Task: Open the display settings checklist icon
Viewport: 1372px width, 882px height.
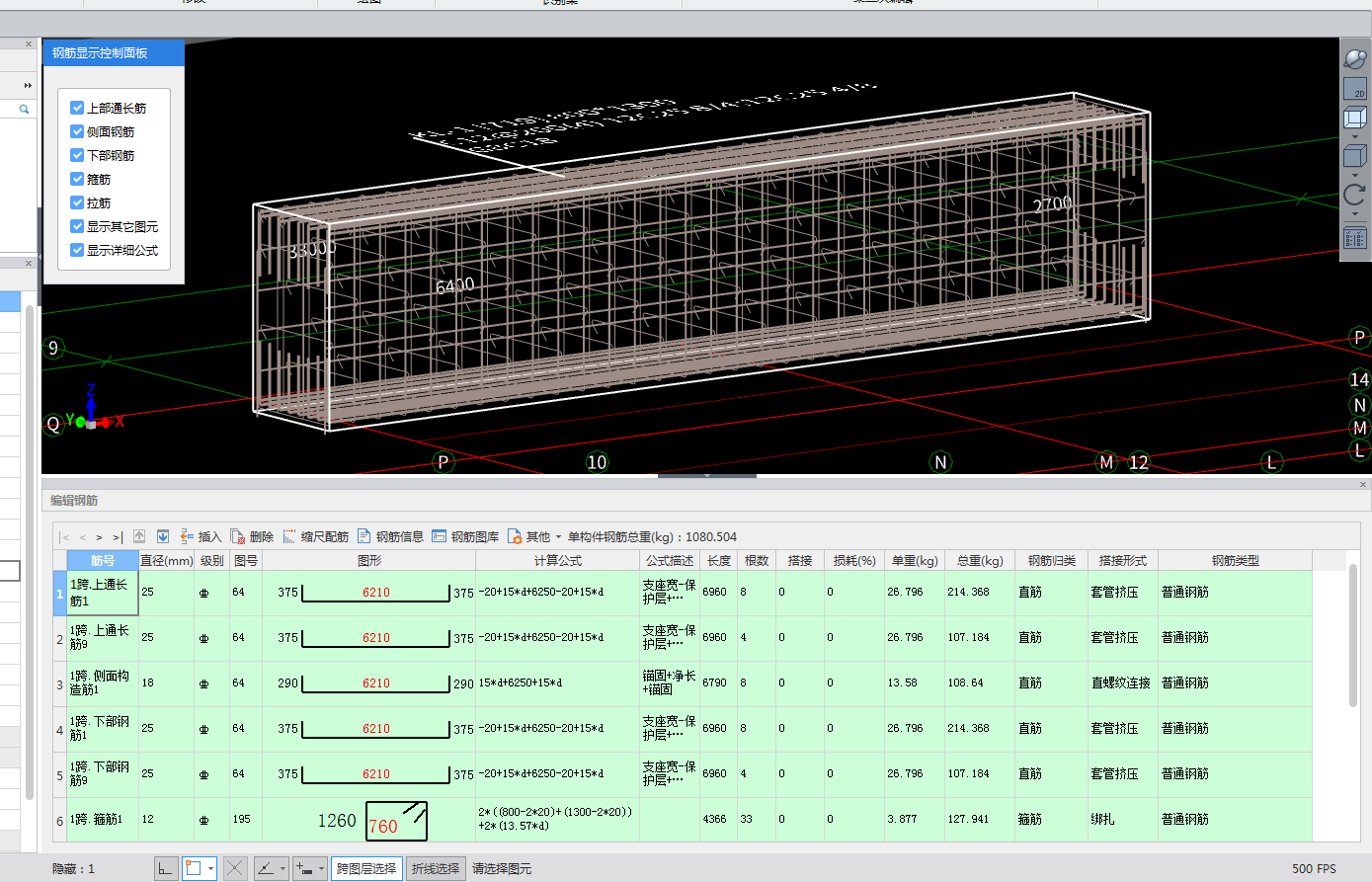Action: click(x=1355, y=238)
